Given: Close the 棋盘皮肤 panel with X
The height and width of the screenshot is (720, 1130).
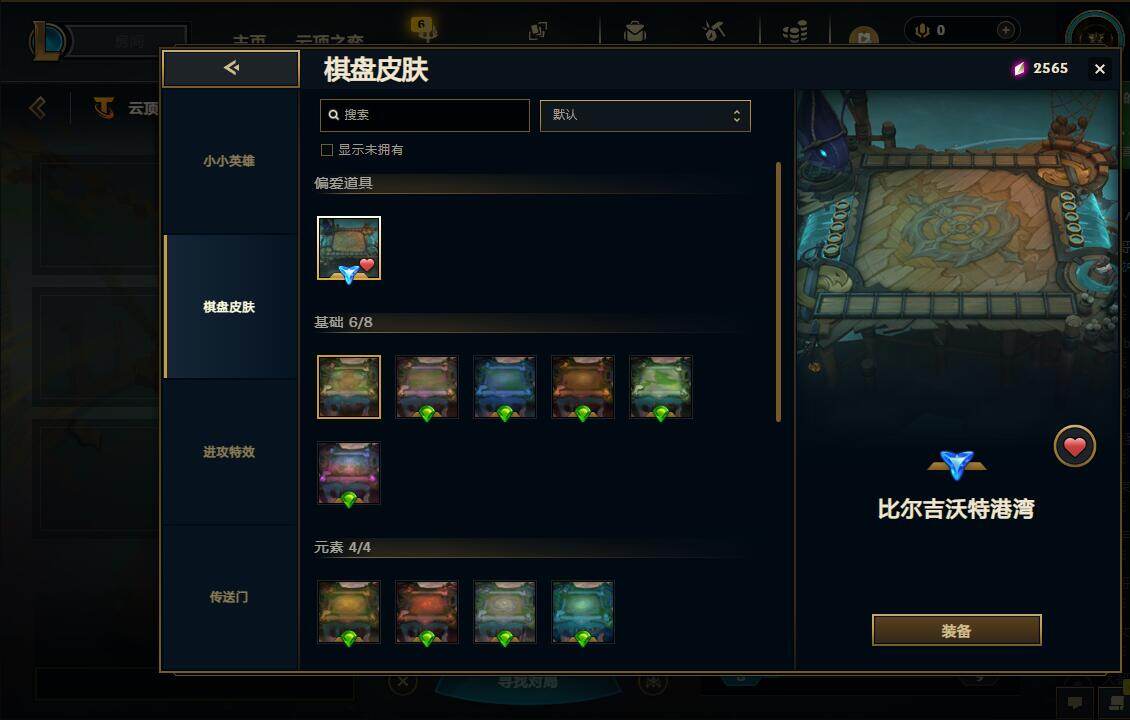Looking at the screenshot, I should (1100, 68).
